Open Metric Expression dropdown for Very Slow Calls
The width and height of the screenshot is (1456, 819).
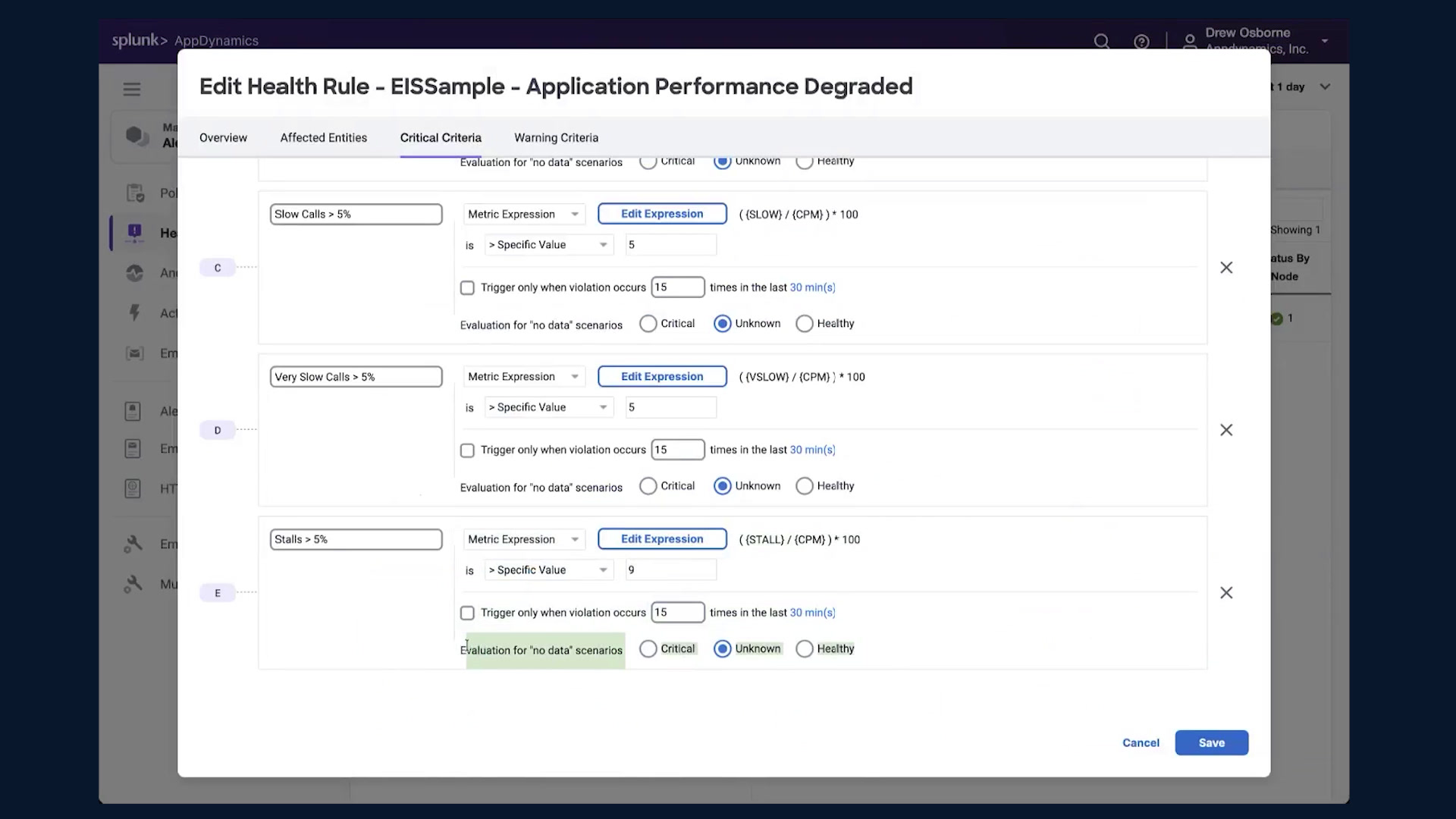(524, 377)
